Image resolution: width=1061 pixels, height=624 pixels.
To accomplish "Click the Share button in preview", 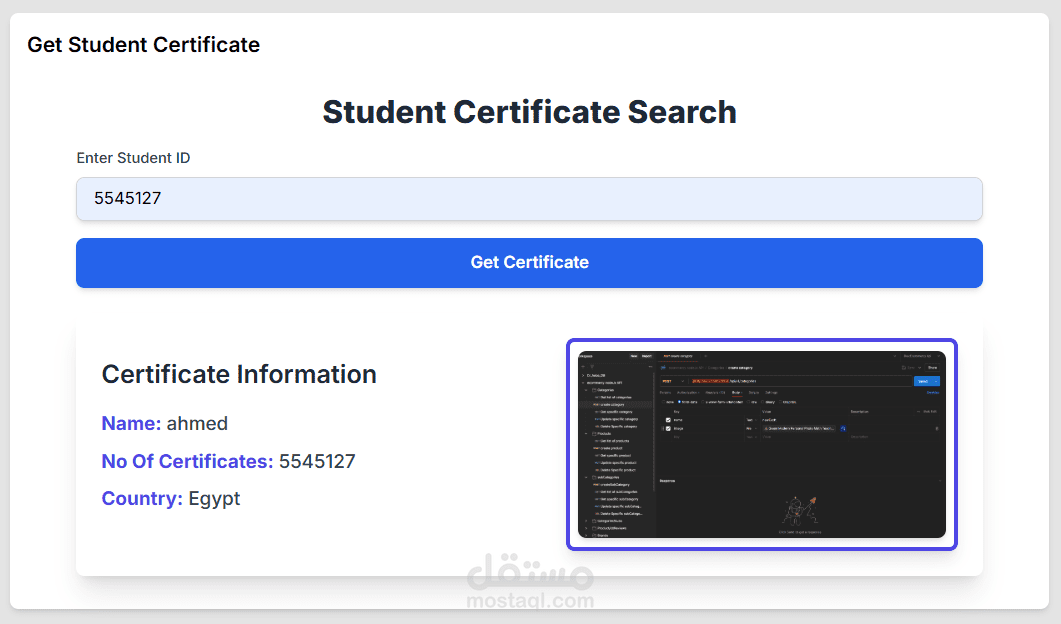I will pyautogui.click(x=932, y=368).
